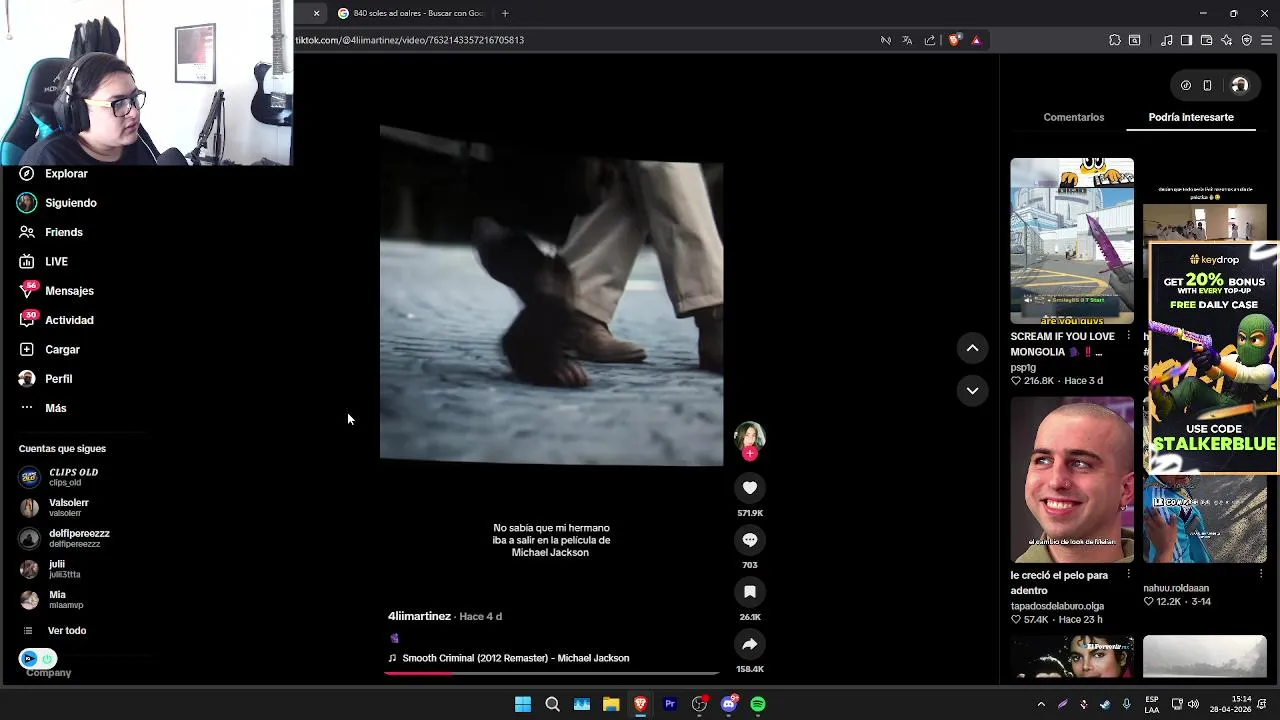Viewport: 1280px width, 720px height.
Task: Like the video with the heart icon
Action: (x=750, y=487)
